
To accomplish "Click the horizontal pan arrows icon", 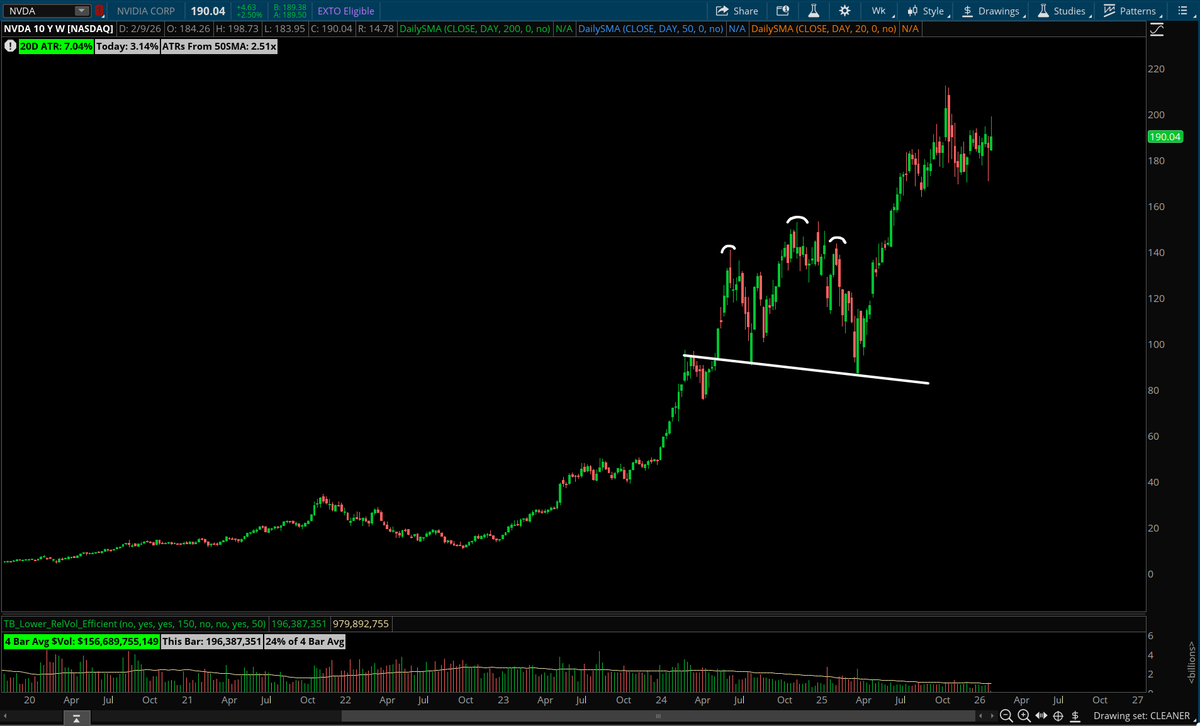I will [1041, 716].
